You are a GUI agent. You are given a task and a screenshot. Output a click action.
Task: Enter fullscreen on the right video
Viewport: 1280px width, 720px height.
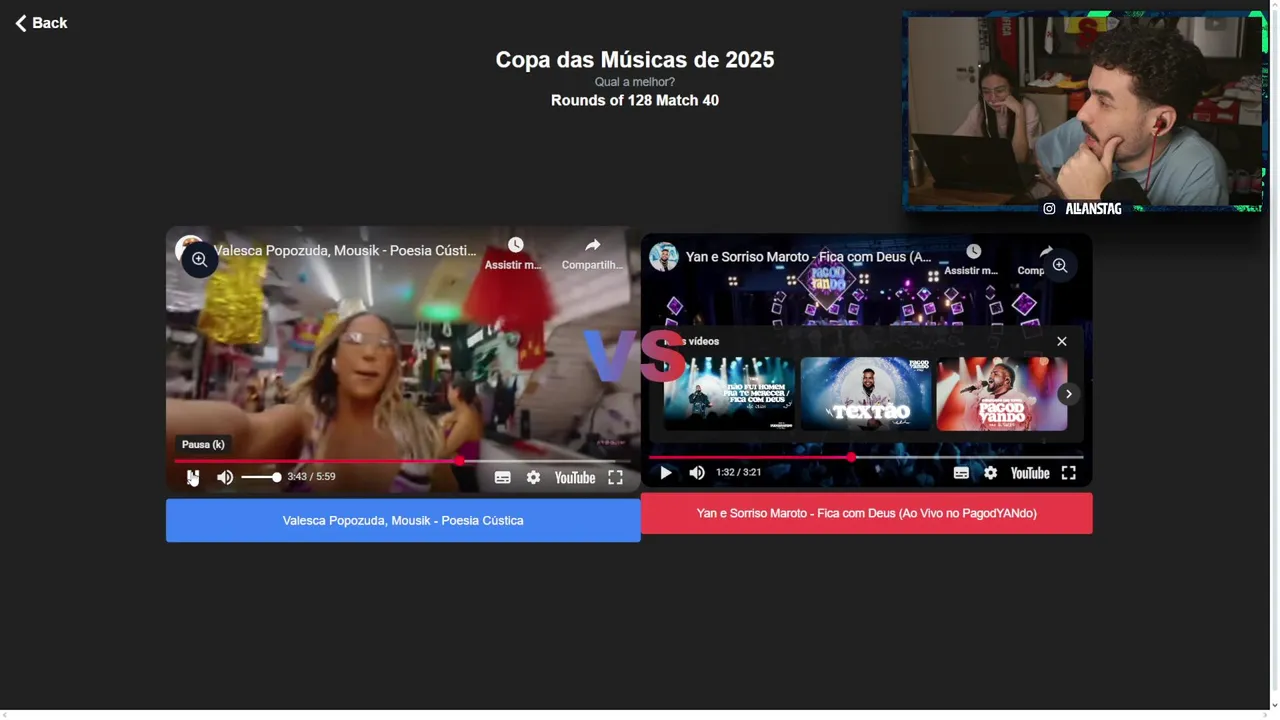pyautogui.click(x=1069, y=473)
